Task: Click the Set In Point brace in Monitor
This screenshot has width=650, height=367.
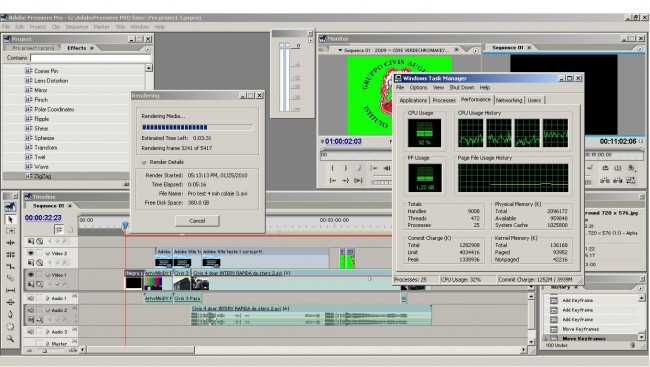Action: (332, 168)
